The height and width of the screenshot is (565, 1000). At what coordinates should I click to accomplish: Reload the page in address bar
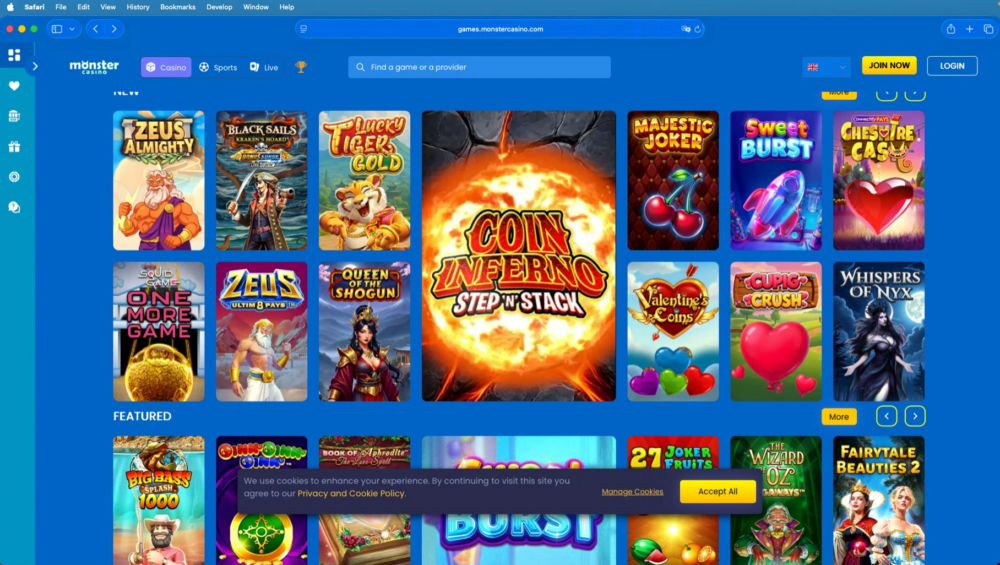tap(698, 29)
